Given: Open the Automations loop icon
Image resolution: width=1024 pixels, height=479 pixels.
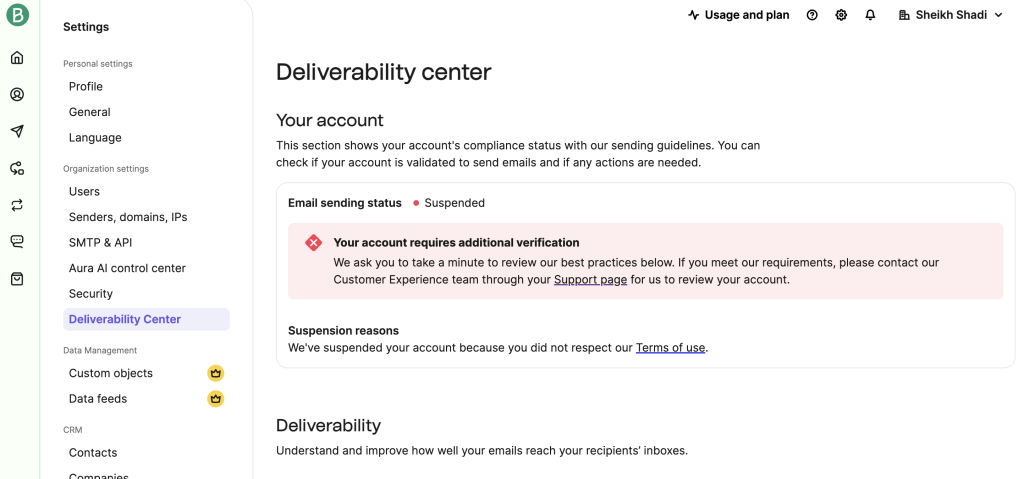Looking at the screenshot, I should pyautogui.click(x=17, y=205).
